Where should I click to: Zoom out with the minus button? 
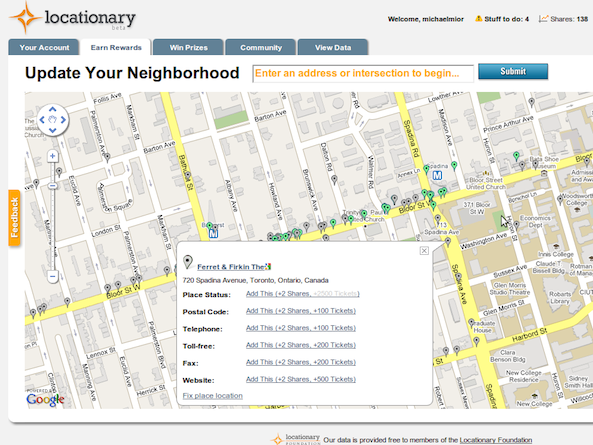(x=53, y=276)
